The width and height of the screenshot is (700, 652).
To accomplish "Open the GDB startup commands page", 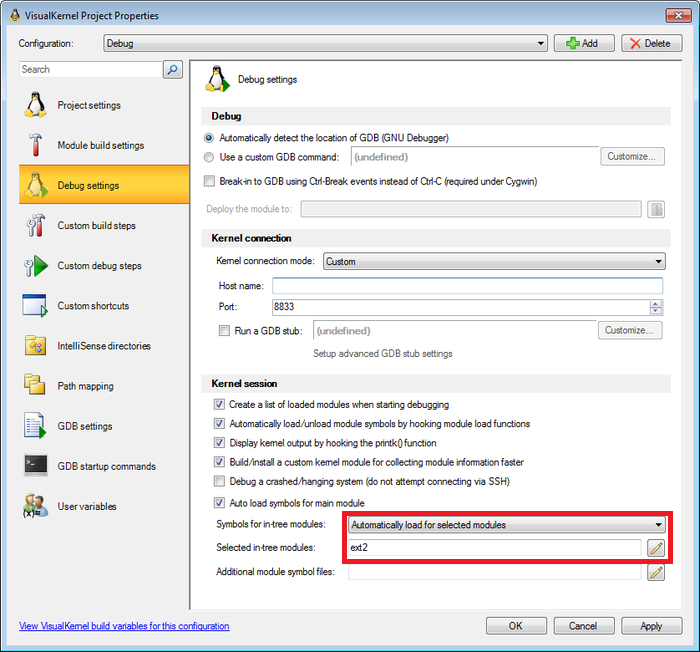I will tap(104, 466).
